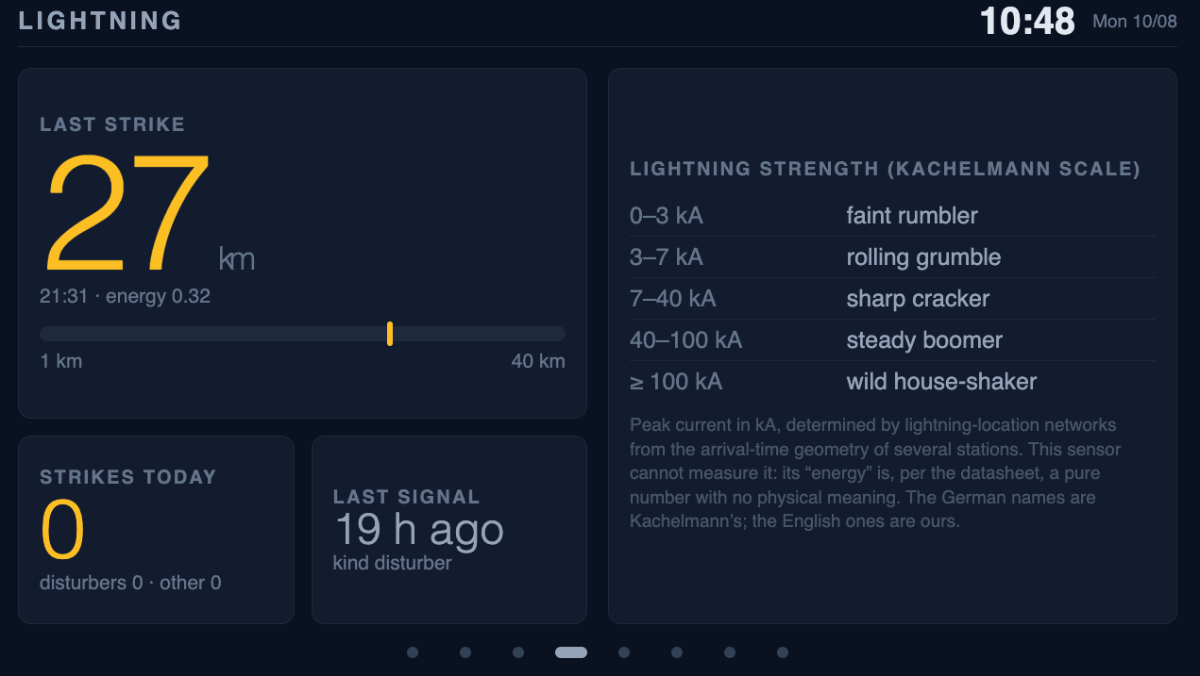Jump to the fifth page dot
Image resolution: width=1200 pixels, height=676 pixels.
pos(624,652)
